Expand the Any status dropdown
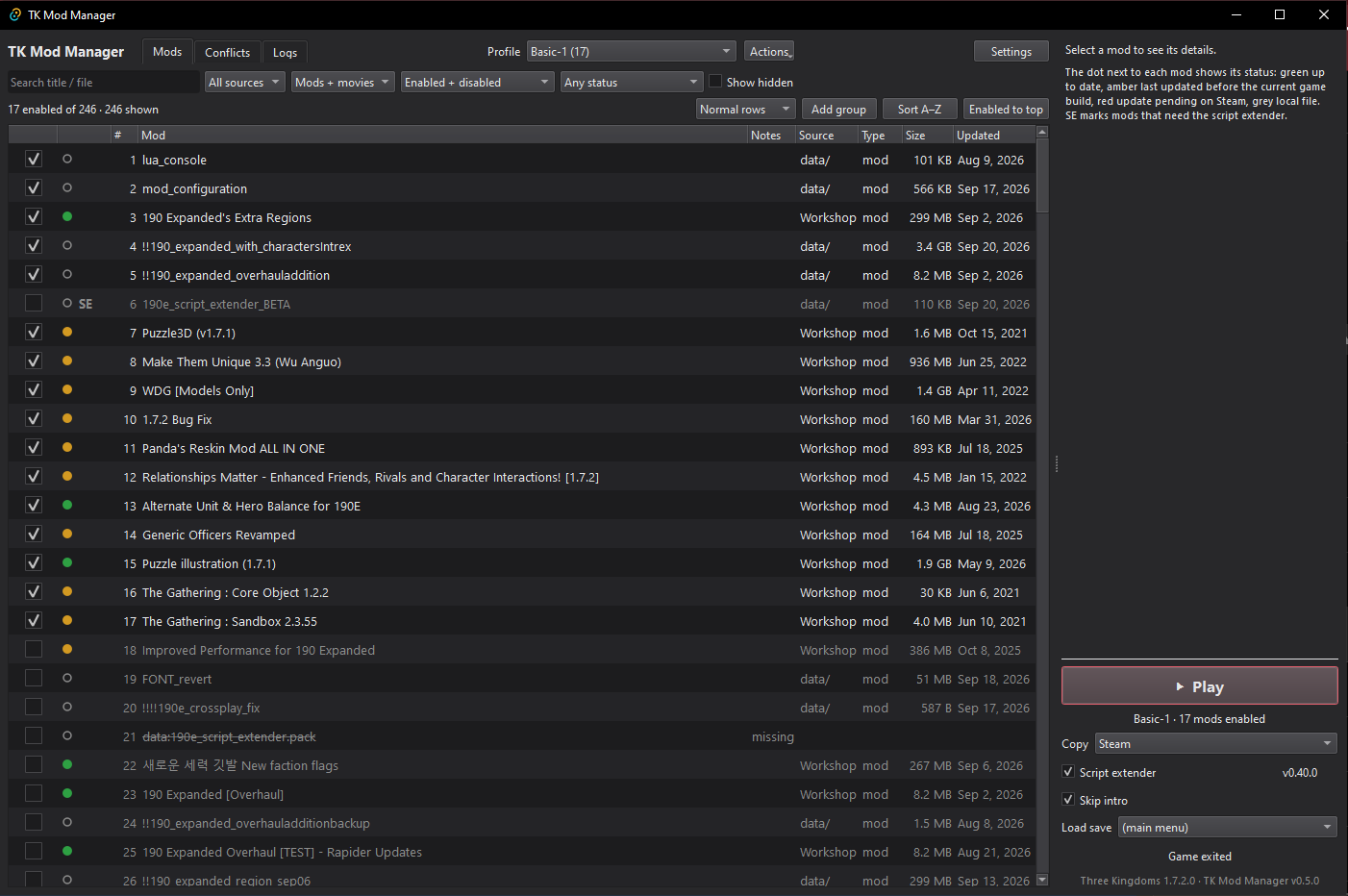 [x=633, y=82]
